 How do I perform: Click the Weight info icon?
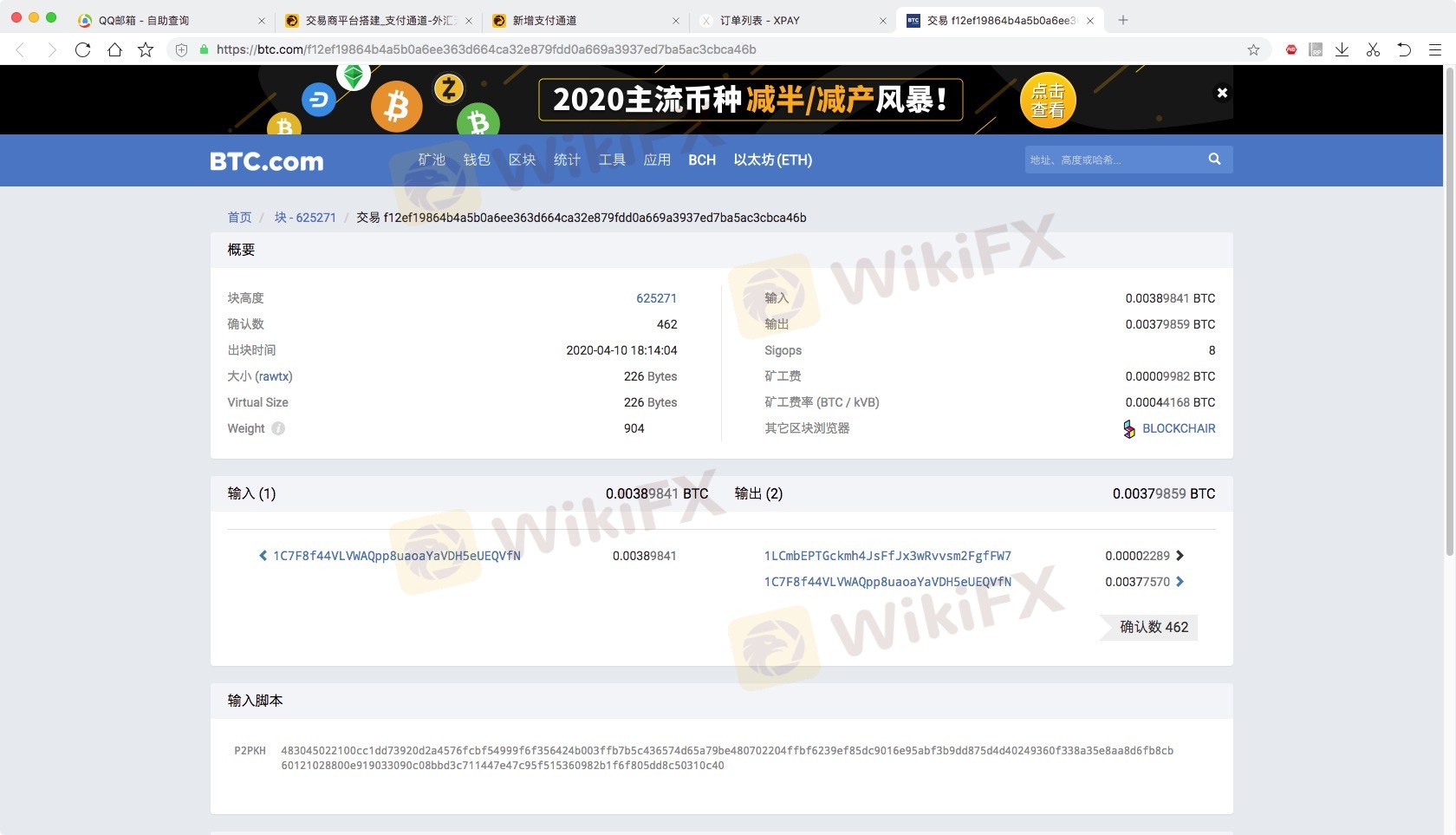pos(278,428)
